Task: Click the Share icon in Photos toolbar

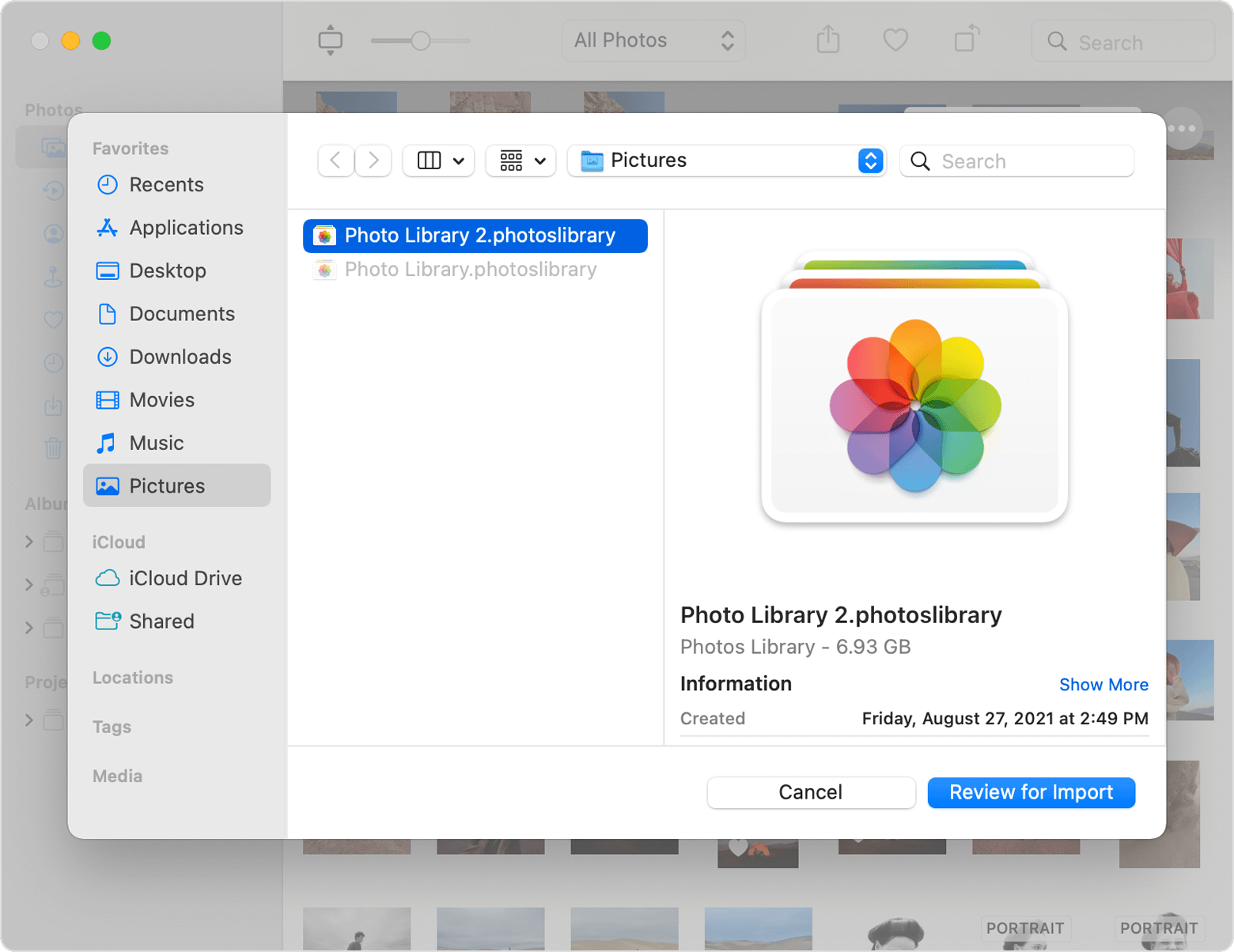Action: 828,40
